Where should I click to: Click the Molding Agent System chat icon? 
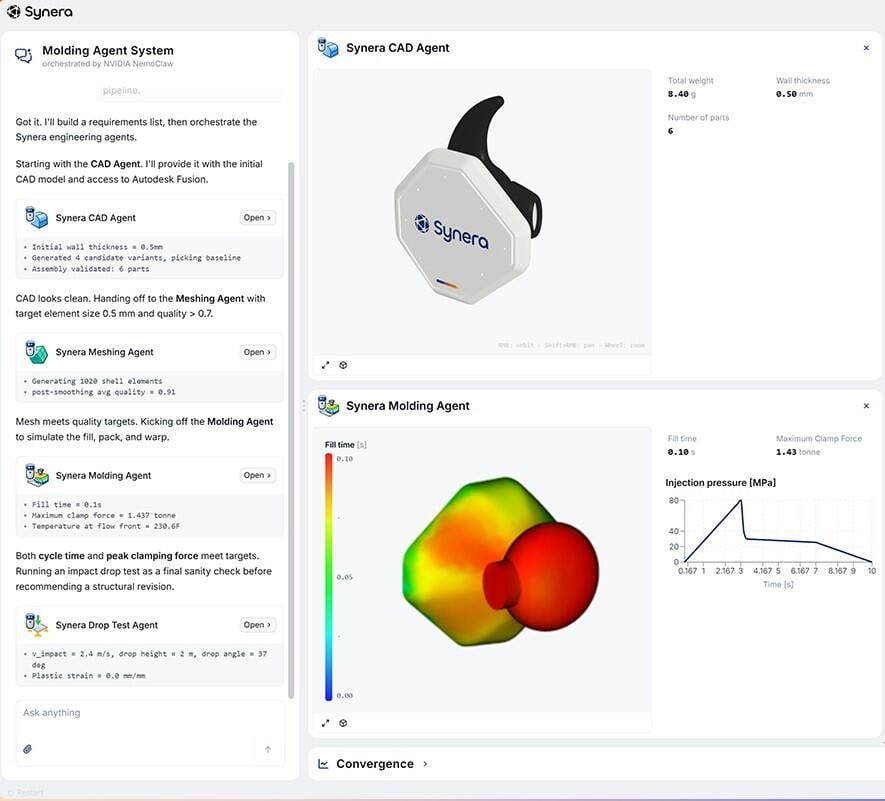tap(24, 55)
